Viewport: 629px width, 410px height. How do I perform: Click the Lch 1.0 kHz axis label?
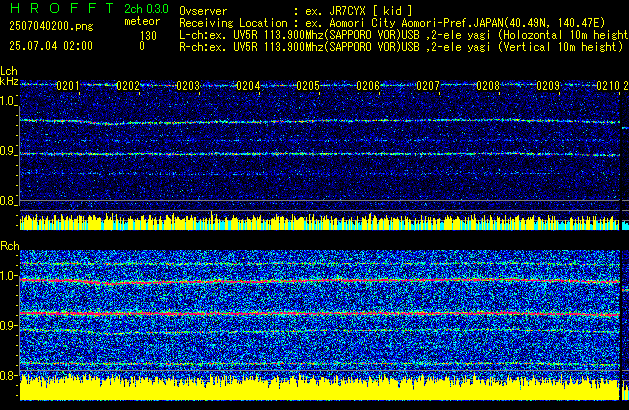pos(8,101)
